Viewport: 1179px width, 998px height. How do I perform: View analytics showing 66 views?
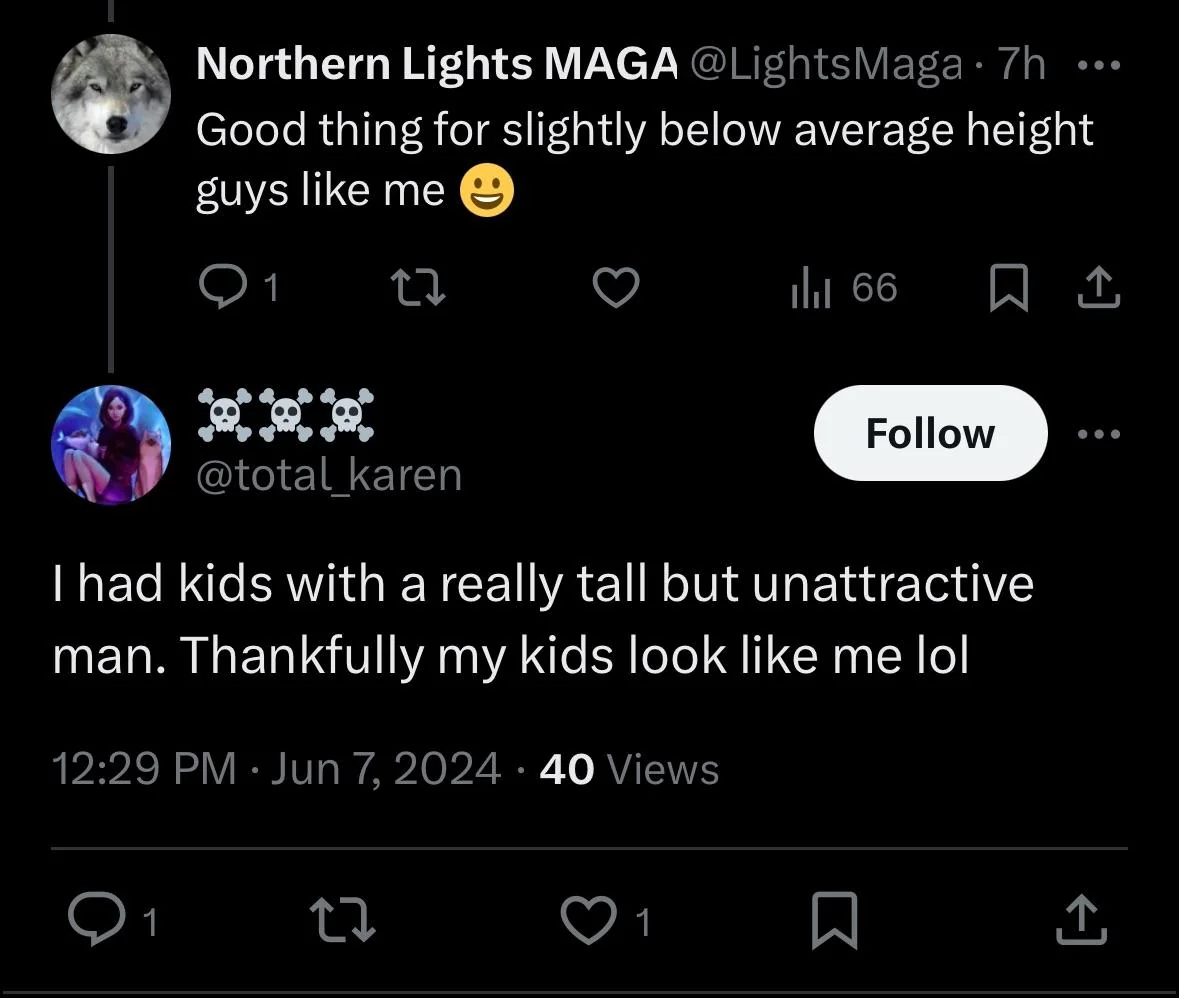point(844,287)
